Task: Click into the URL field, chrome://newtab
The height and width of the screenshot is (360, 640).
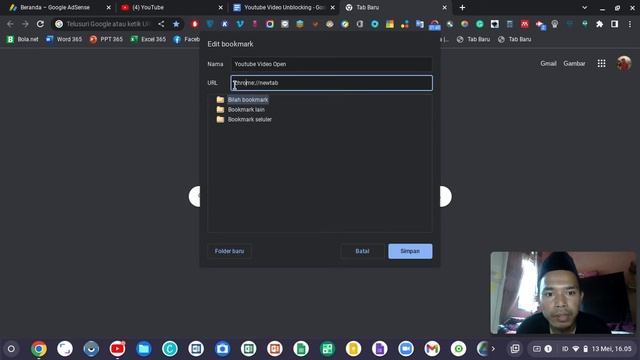Action: (x=331, y=83)
